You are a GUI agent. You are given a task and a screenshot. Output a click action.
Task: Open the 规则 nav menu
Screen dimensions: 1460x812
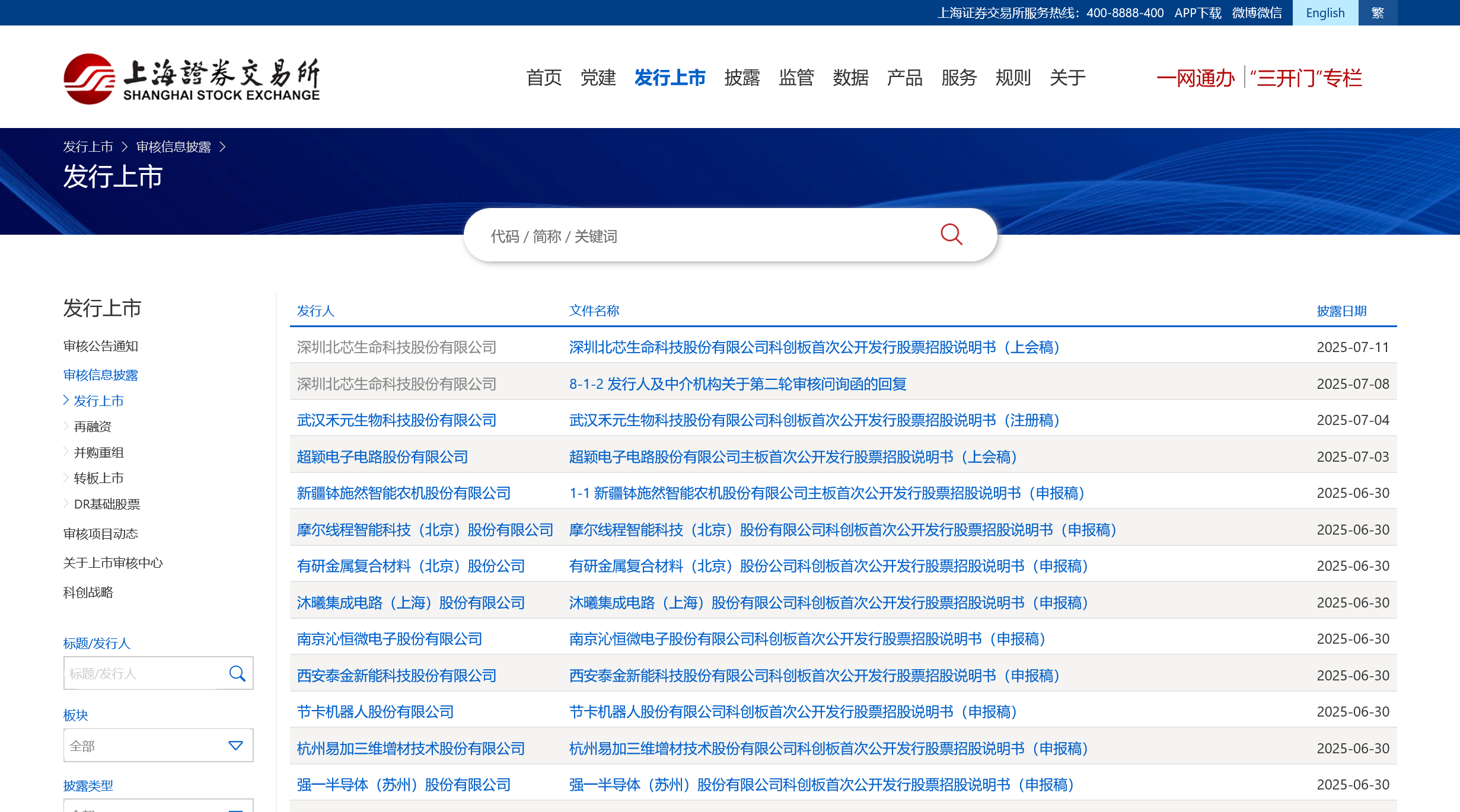1013,78
